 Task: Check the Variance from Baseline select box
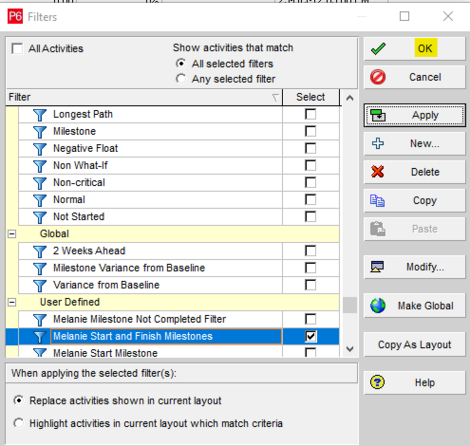tap(310, 285)
